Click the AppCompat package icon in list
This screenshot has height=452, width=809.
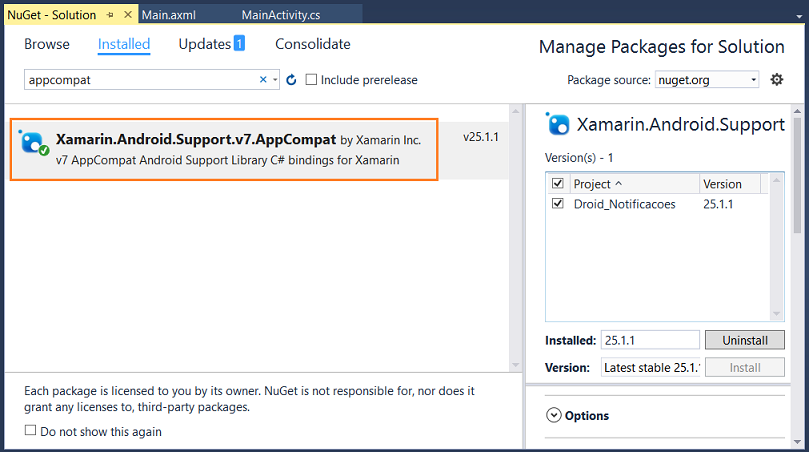(34, 143)
